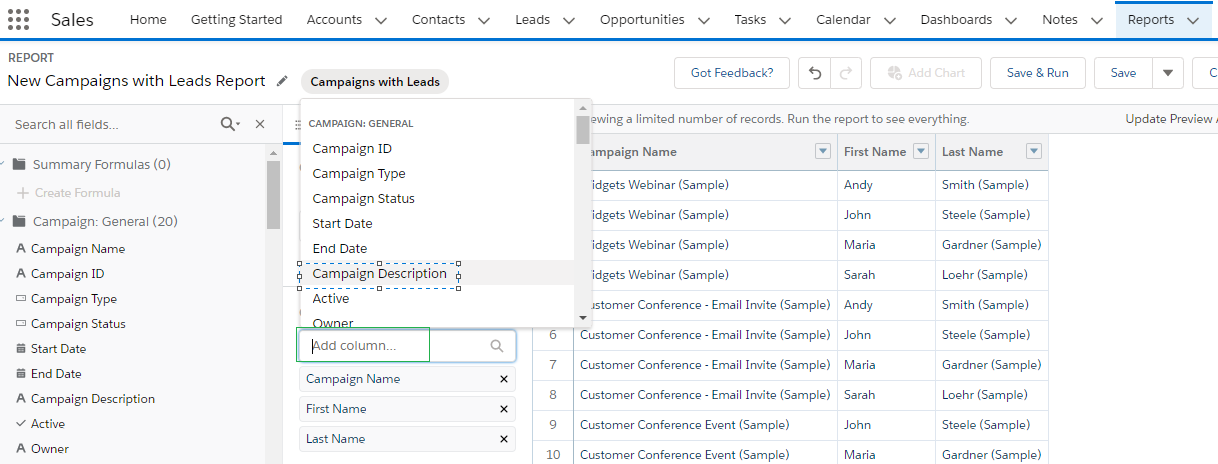Viewport: 1218px width, 464px height.
Task: Open the Dashboards tab
Action: (956, 20)
